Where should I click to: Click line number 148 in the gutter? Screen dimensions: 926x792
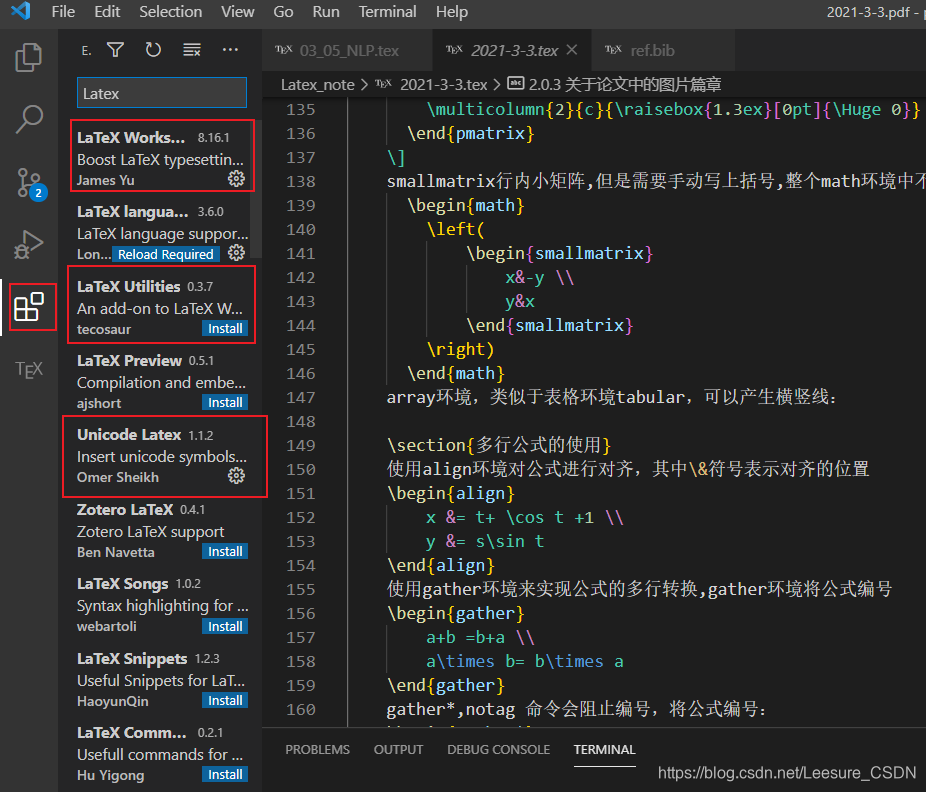[301, 421]
